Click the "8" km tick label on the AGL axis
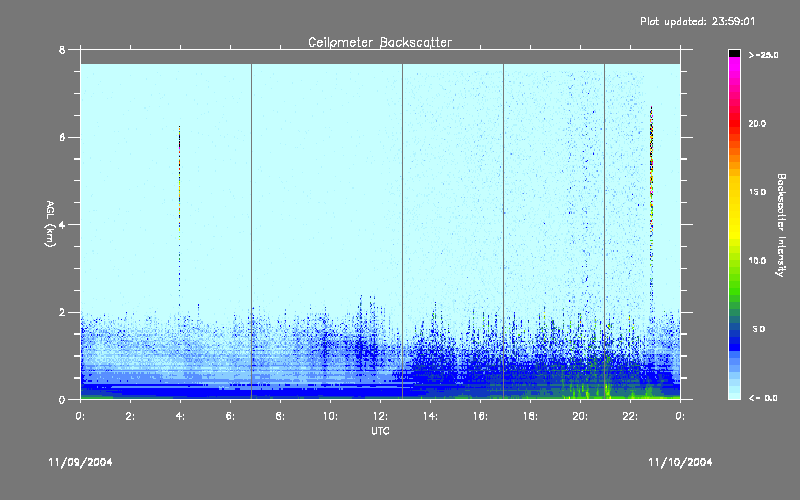This screenshot has height=500, width=800. coord(62,50)
